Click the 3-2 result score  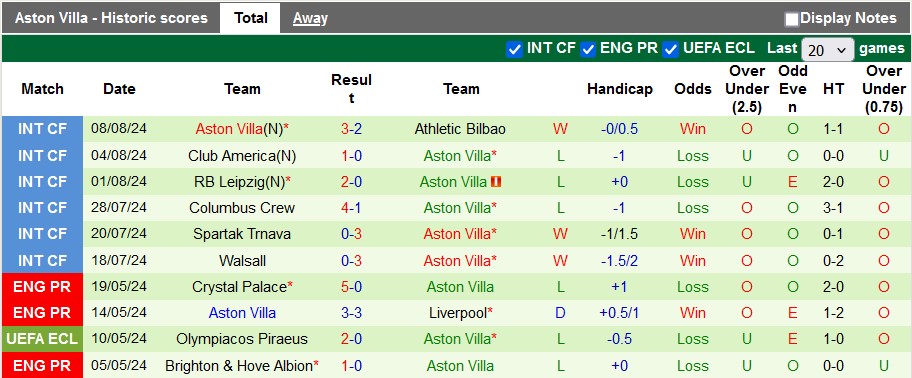point(351,129)
